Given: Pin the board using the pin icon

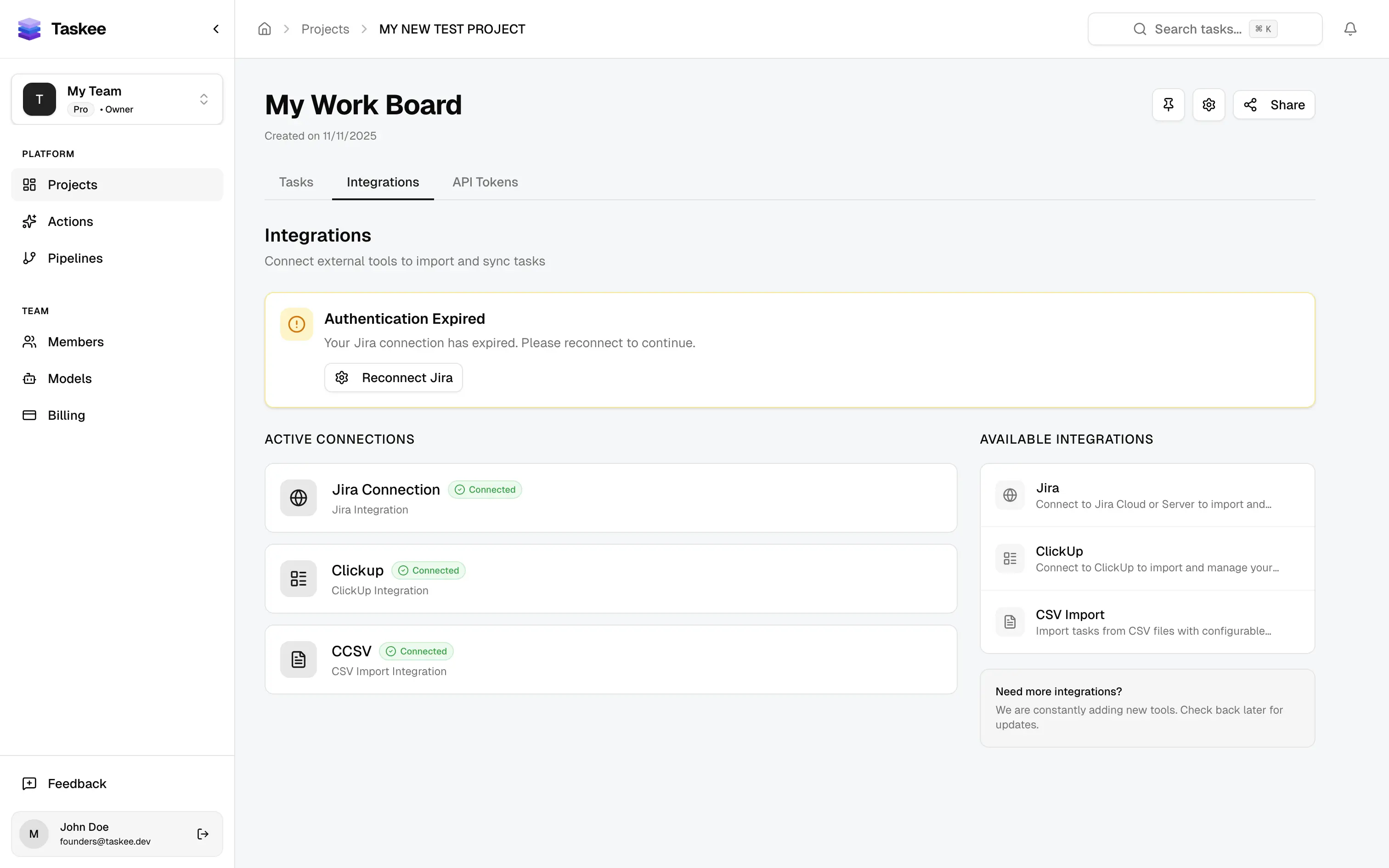Looking at the screenshot, I should [1168, 105].
